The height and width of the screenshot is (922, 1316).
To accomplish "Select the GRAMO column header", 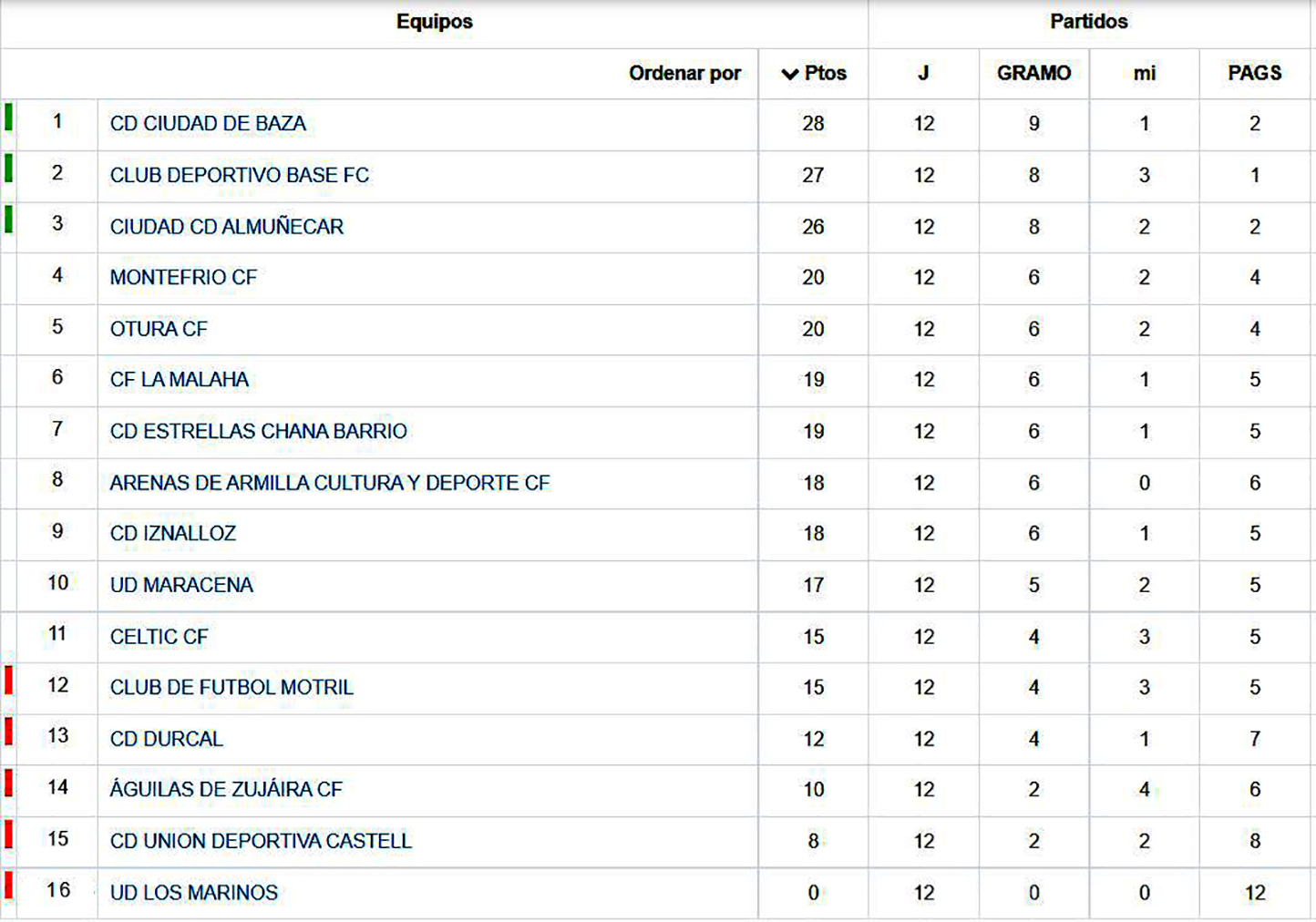I will [x=1033, y=74].
